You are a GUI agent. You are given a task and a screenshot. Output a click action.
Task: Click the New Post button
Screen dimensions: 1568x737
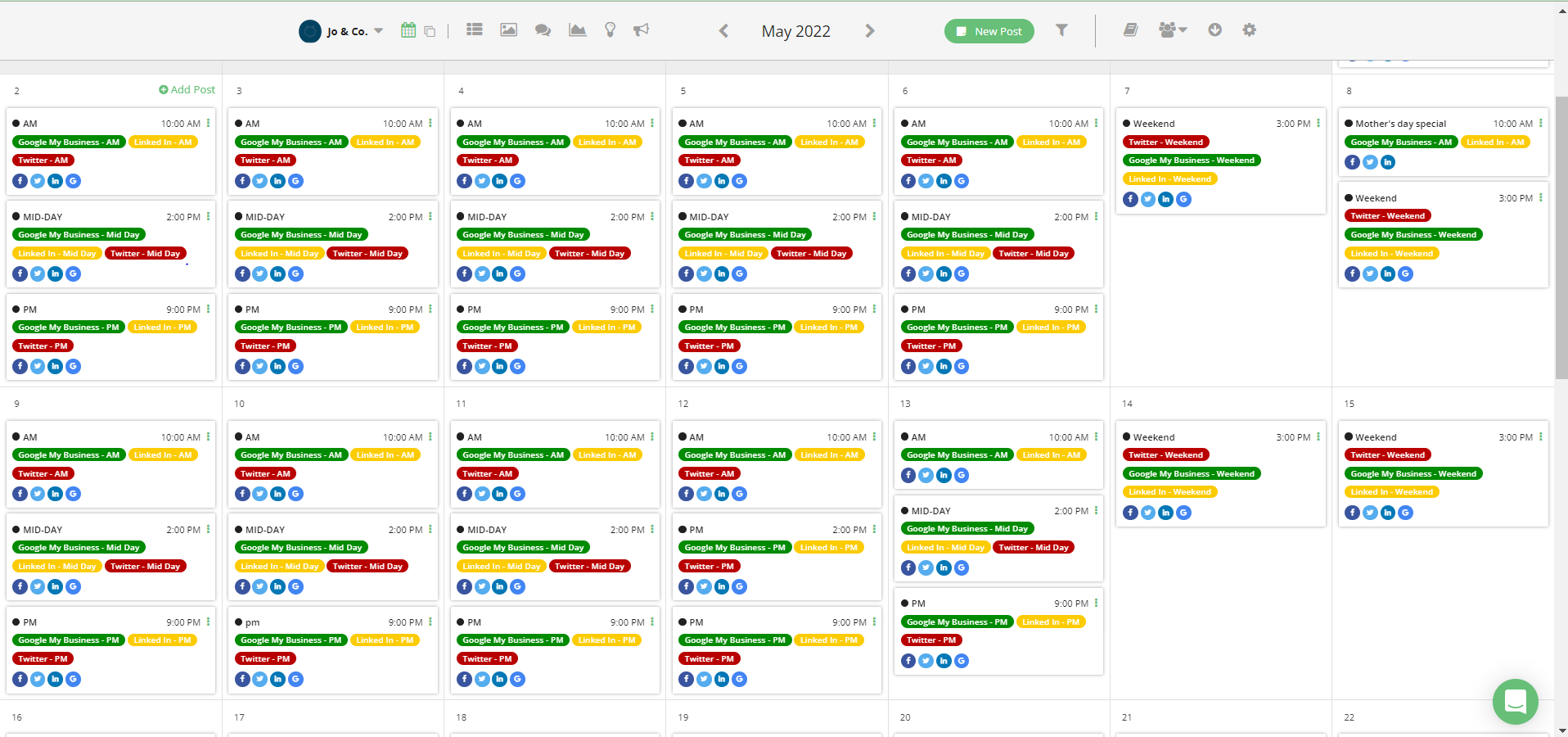click(x=989, y=31)
